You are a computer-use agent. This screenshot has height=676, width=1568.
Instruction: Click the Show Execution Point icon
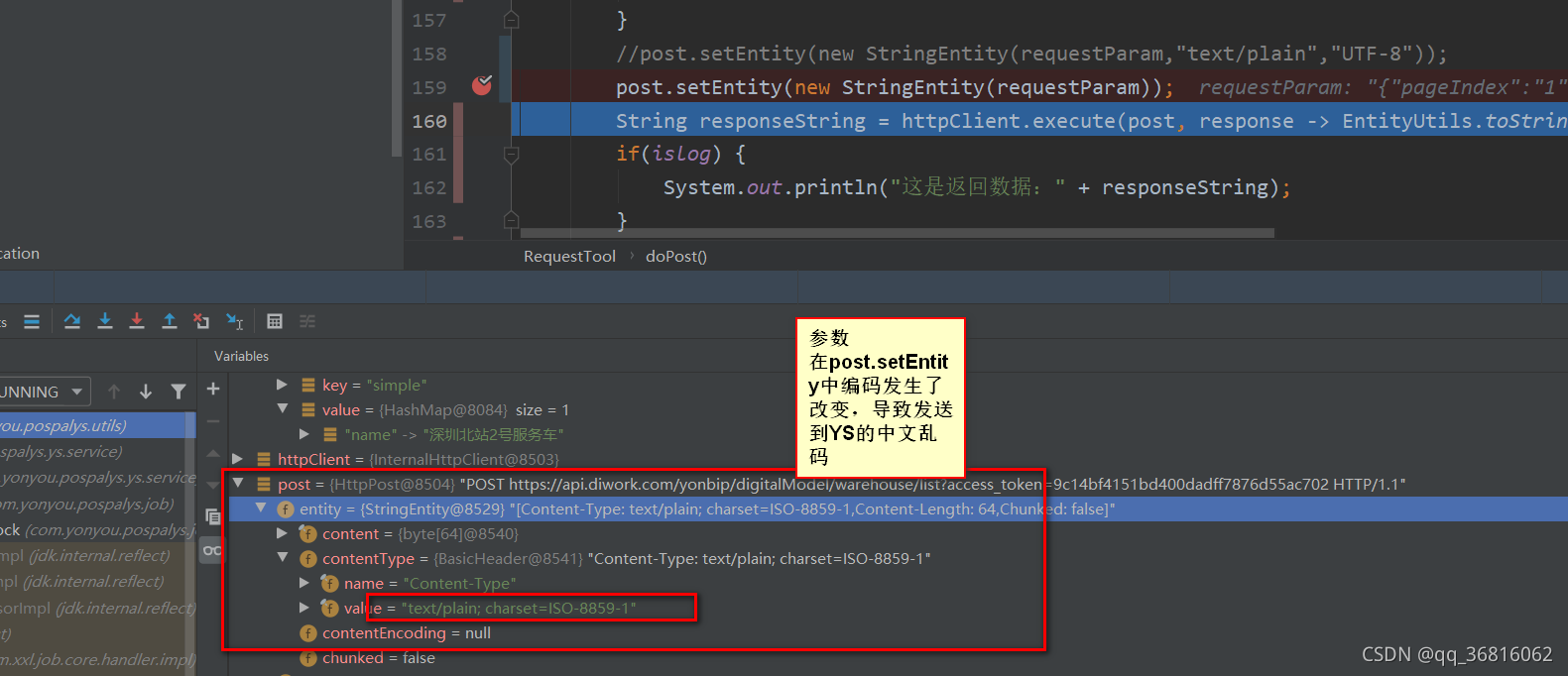click(32, 321)
